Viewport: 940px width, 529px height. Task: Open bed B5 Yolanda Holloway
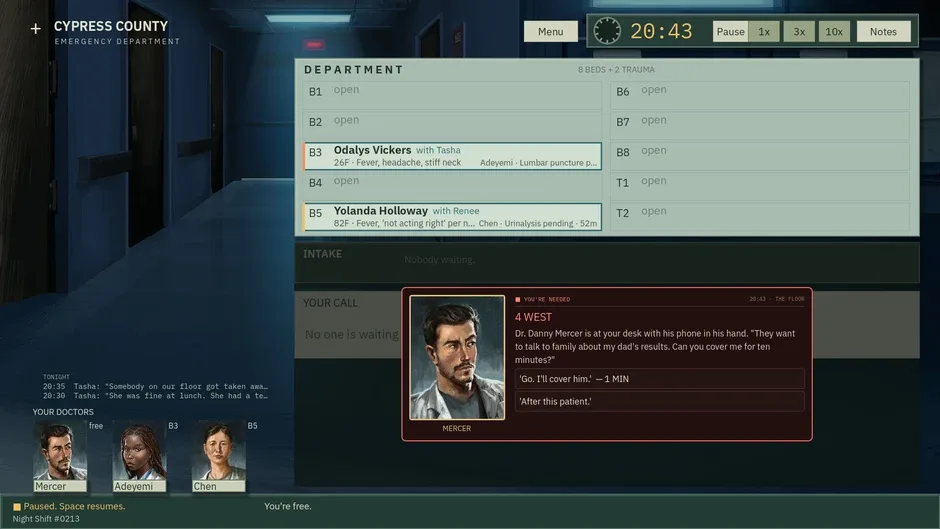(452, 217)
